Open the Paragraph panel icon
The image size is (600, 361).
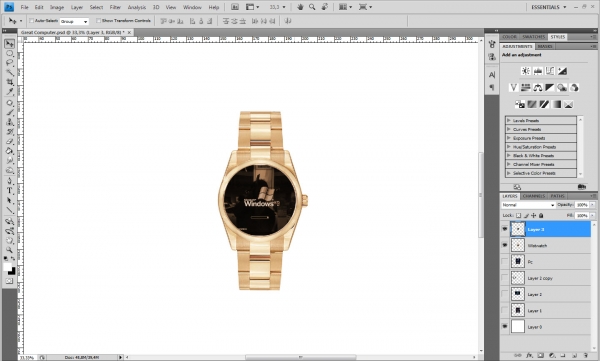492,88
